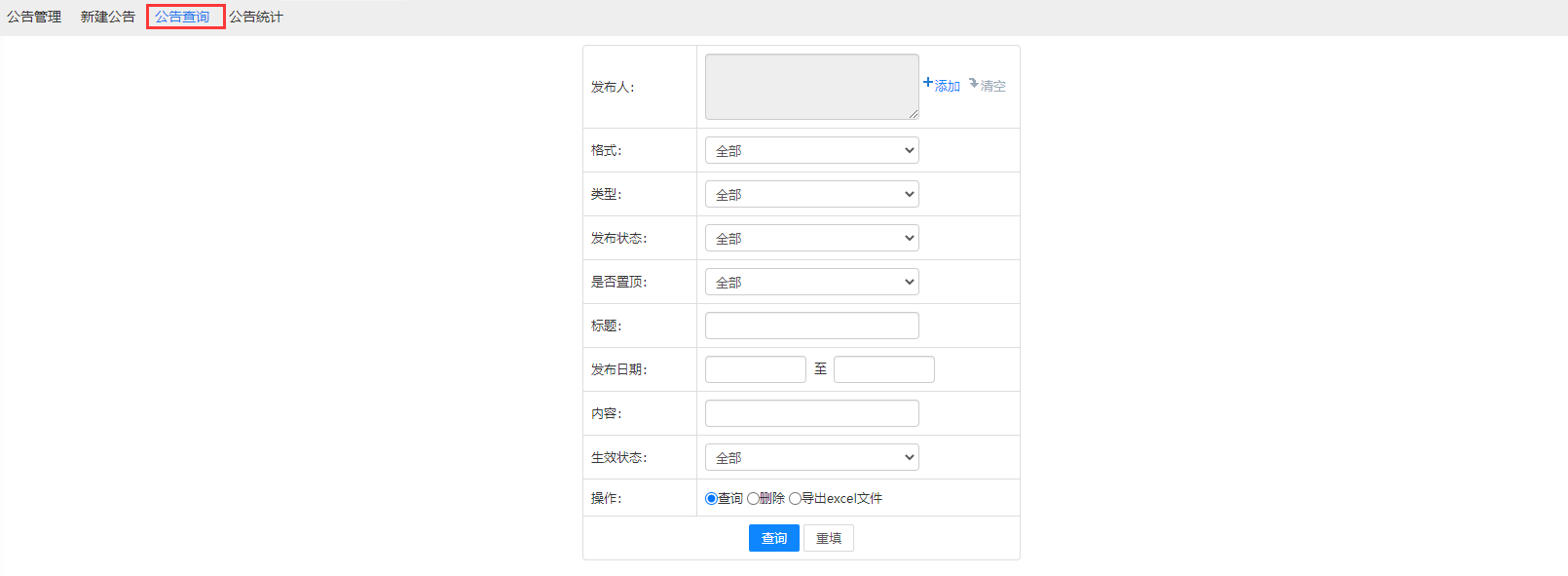
Task: Click the 重填 reset button
Action: (x=828, y=538)
